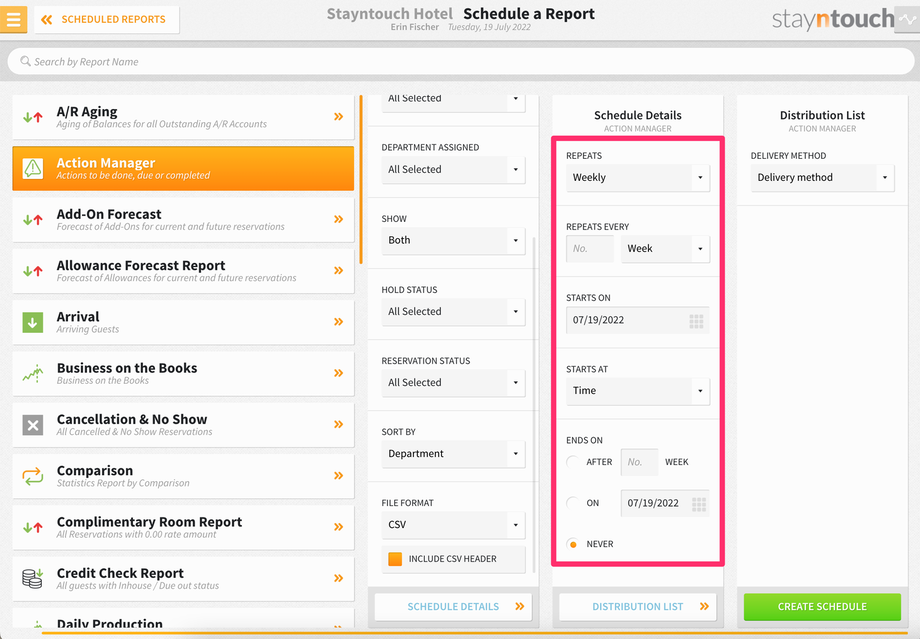The height and width of the screenshot is (639, 920).
Task: Open the Reservation Status dropdown
Action: 453,383
